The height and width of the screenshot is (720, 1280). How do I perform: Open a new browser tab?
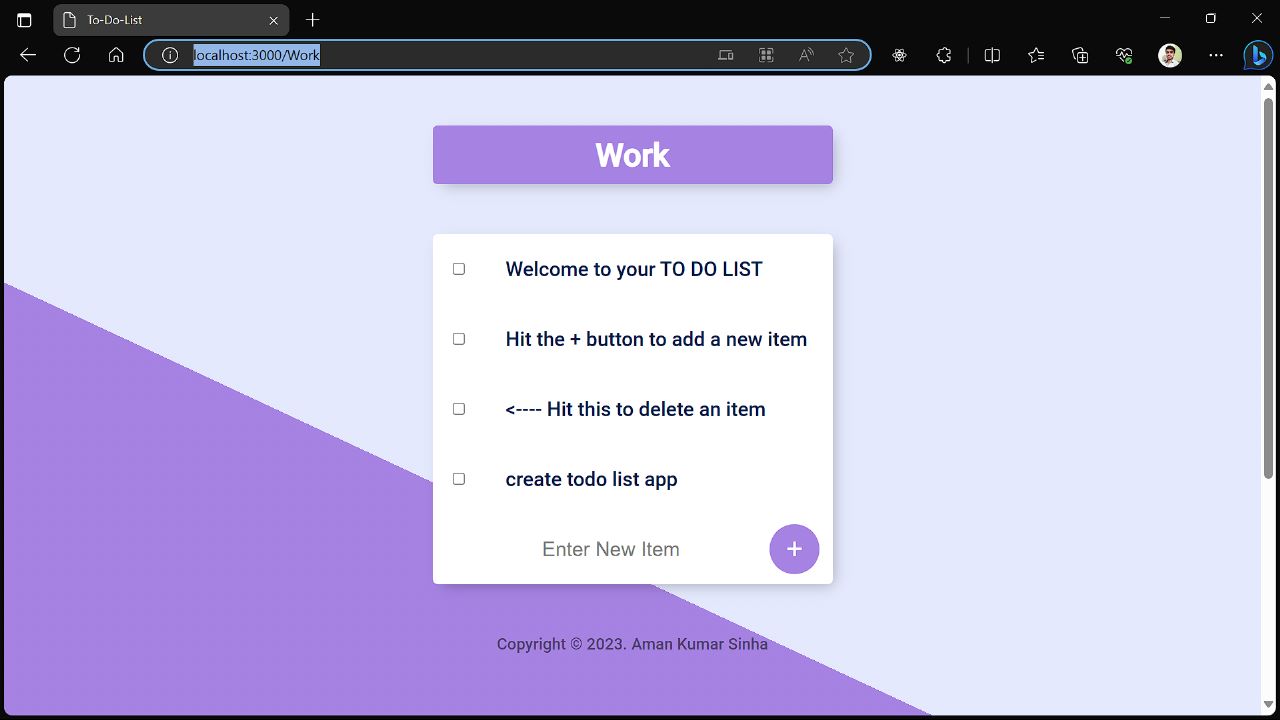coord(314,19)
